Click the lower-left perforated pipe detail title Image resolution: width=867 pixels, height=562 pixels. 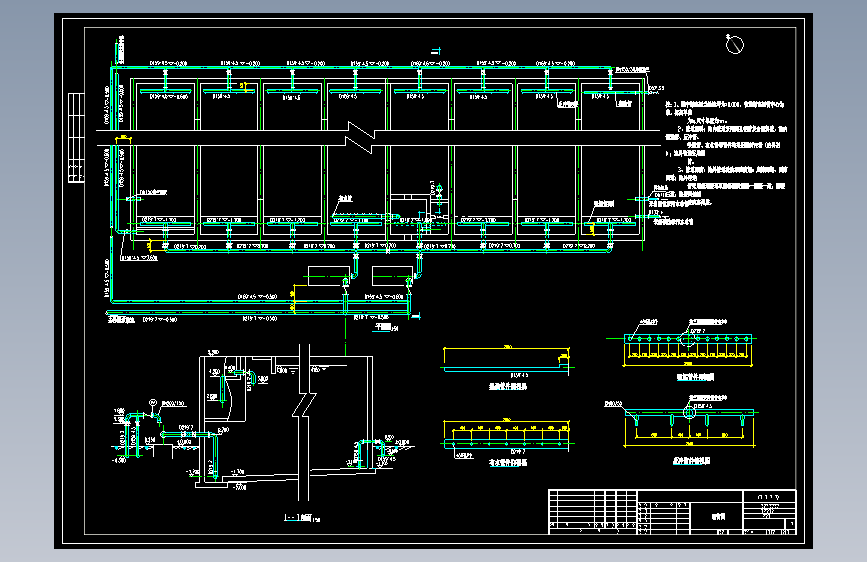click(508, 462)
